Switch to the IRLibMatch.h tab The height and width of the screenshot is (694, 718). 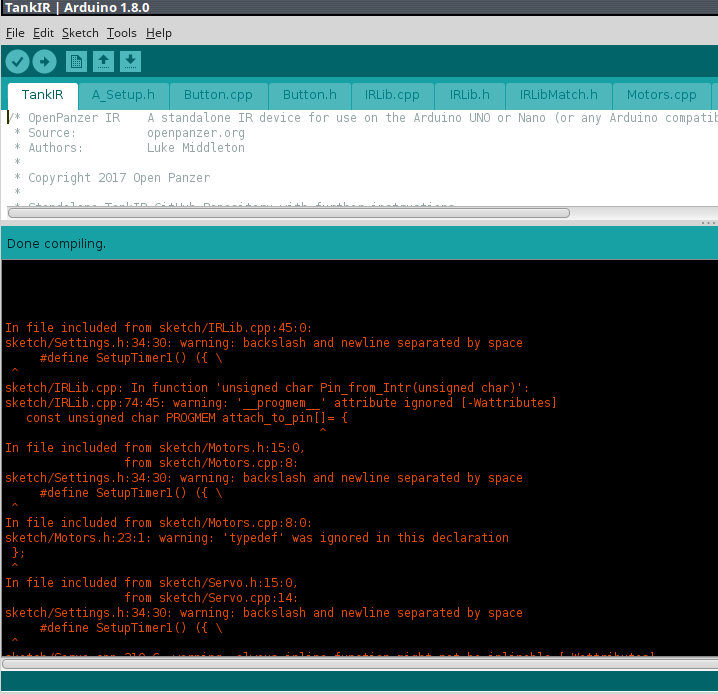pyautogui.click(x=558, y=95)
